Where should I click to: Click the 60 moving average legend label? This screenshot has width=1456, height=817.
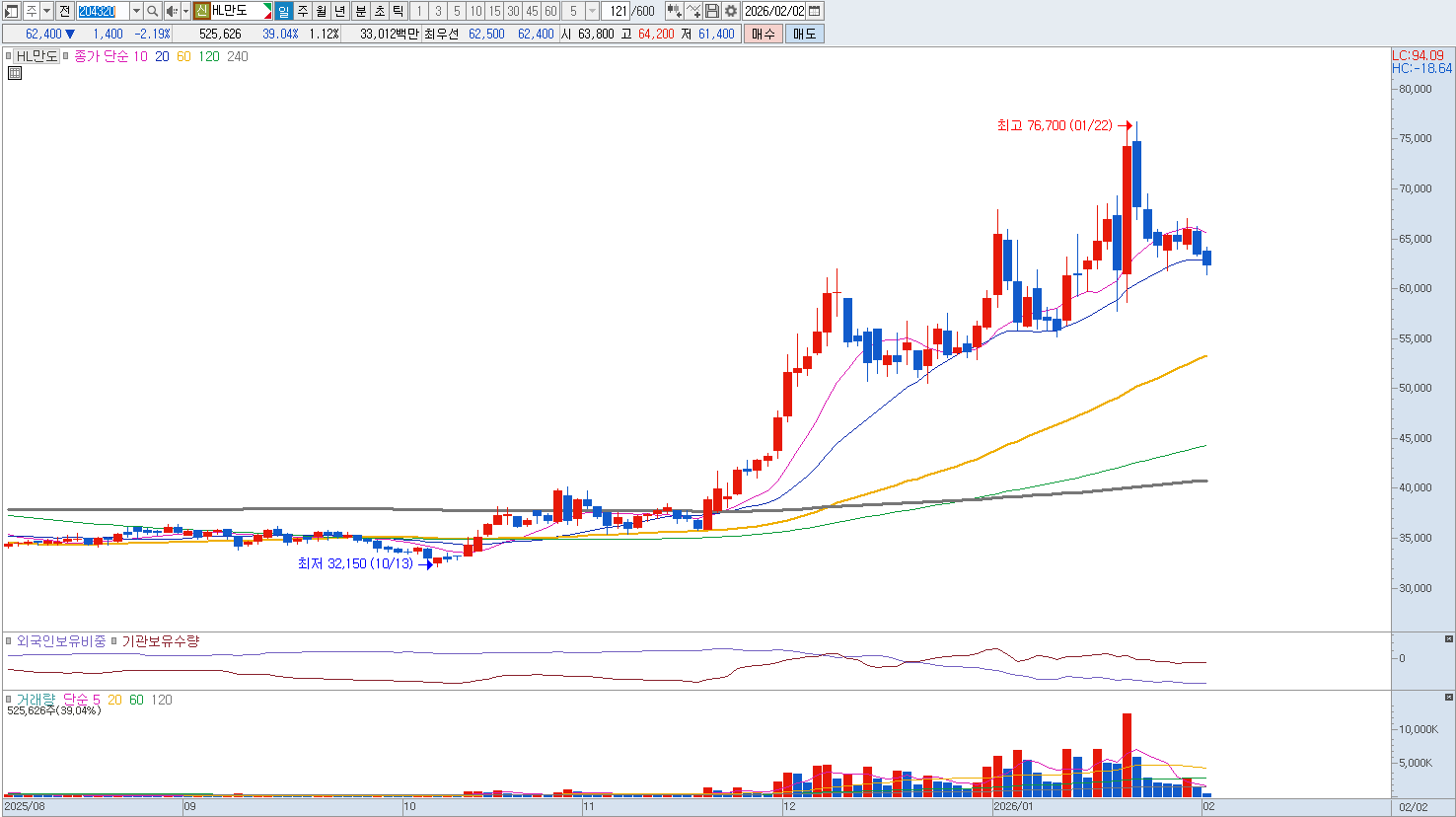183,56
